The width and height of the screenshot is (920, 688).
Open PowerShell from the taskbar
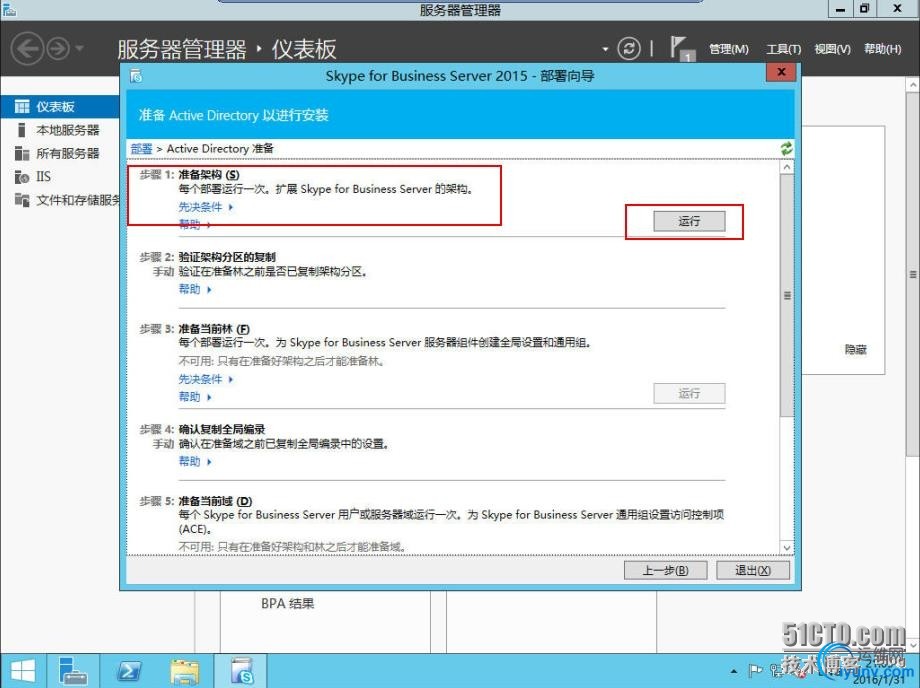pos(128,670)
